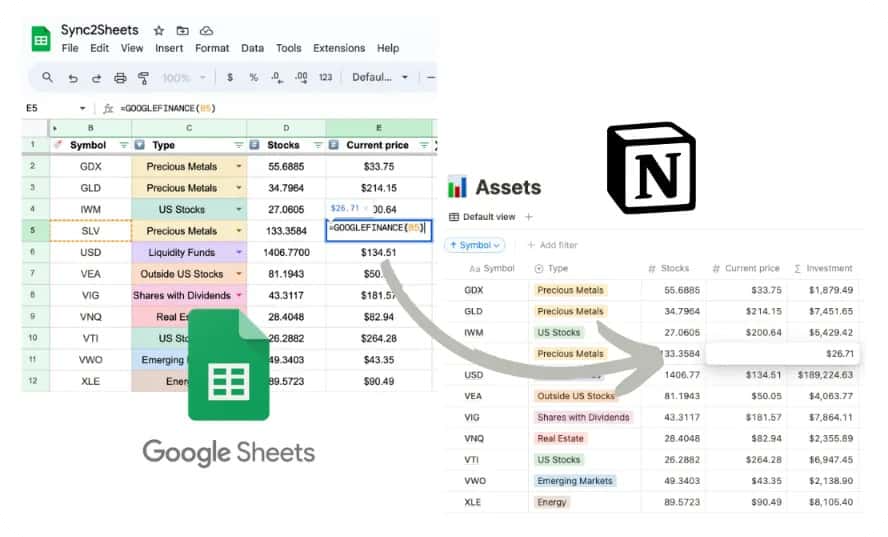Switch to Default view tab in Notion
888x537 pixels.
tap(483, 217)
